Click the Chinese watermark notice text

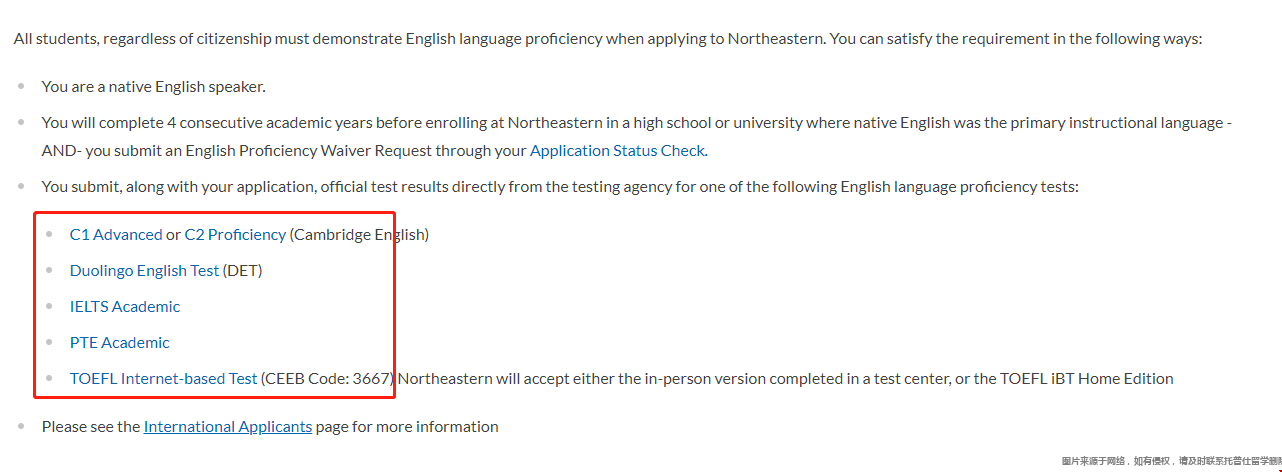tap(1171, 461)
